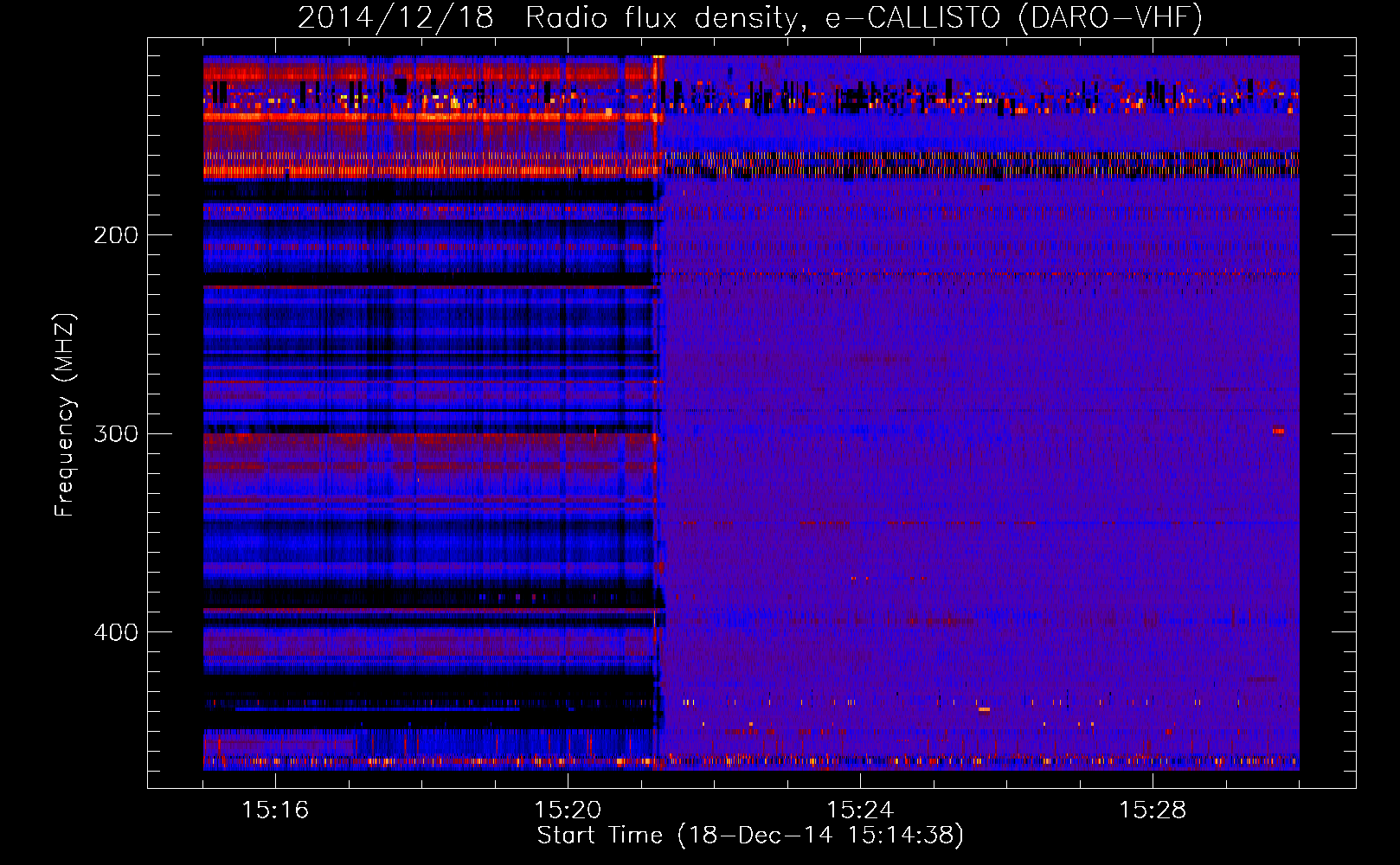Click the 15:24 time axis label
Viewport: 1400px width, 865px height.
tap(860, 811)
